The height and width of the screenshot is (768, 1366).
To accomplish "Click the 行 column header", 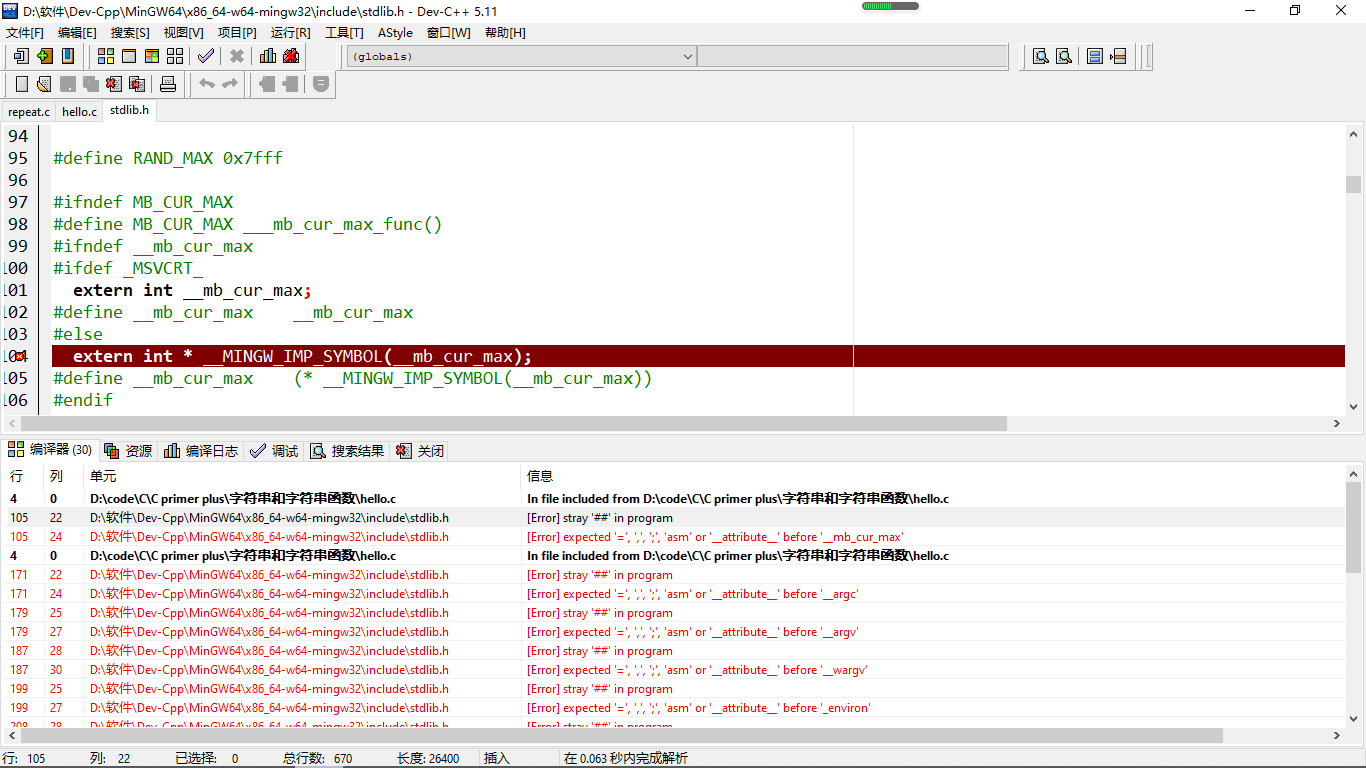I will [22, 476].
